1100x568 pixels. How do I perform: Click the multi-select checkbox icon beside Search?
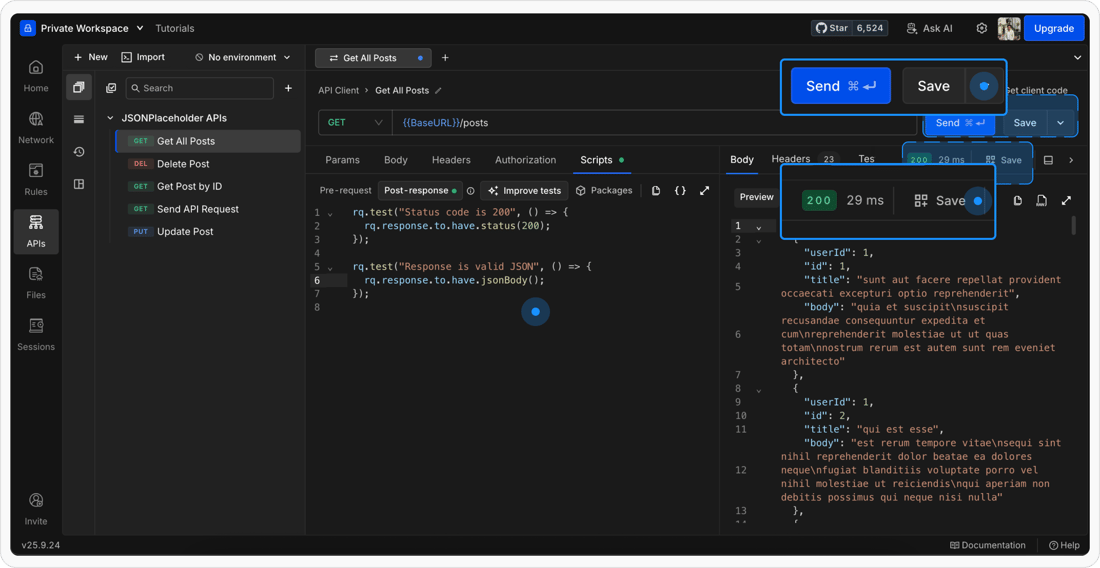pyautogui.click(x=110, y=88)
